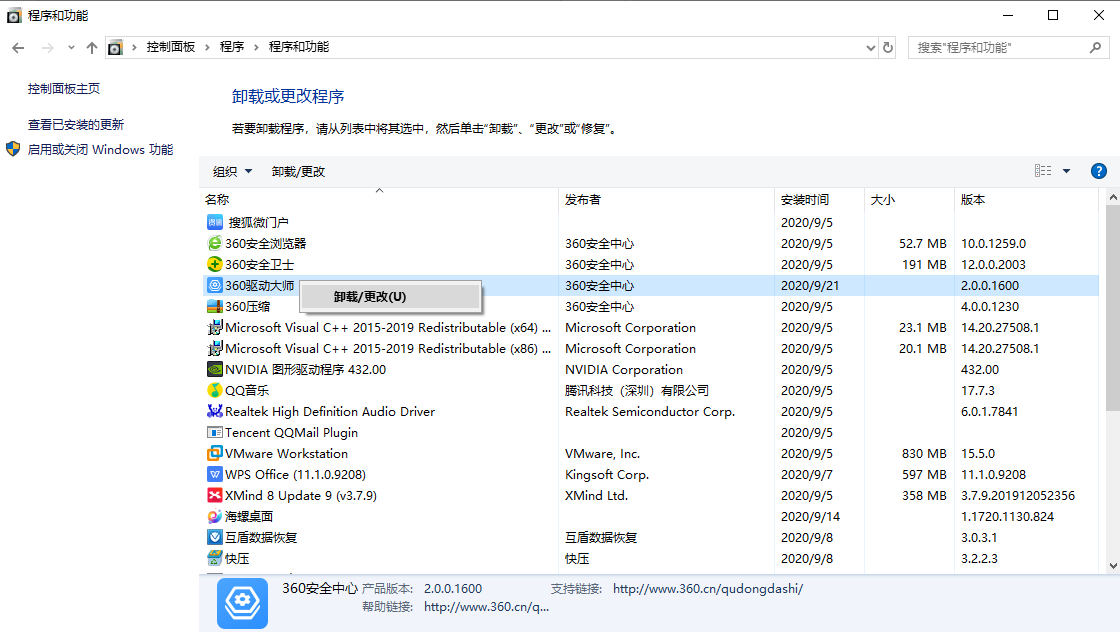Sort list by 版本 column header
Screen dimensions: 1120x632
[x=1026, y=199]
